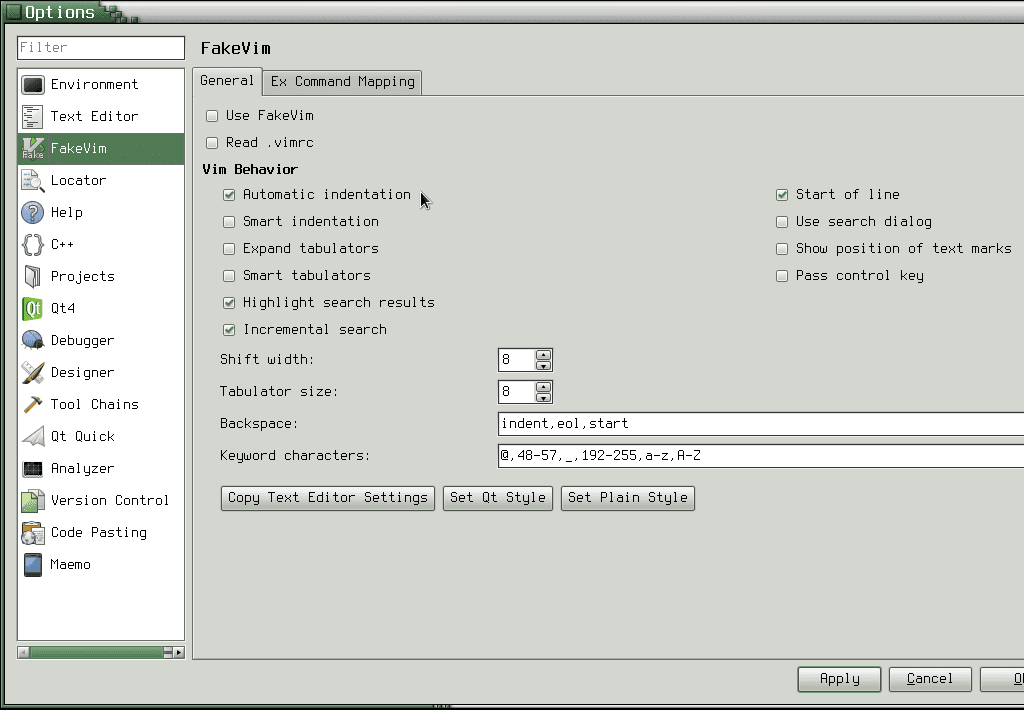1024x710 pixels.
Task: Click Copy Text Editor Settings button
Action: 328,498
